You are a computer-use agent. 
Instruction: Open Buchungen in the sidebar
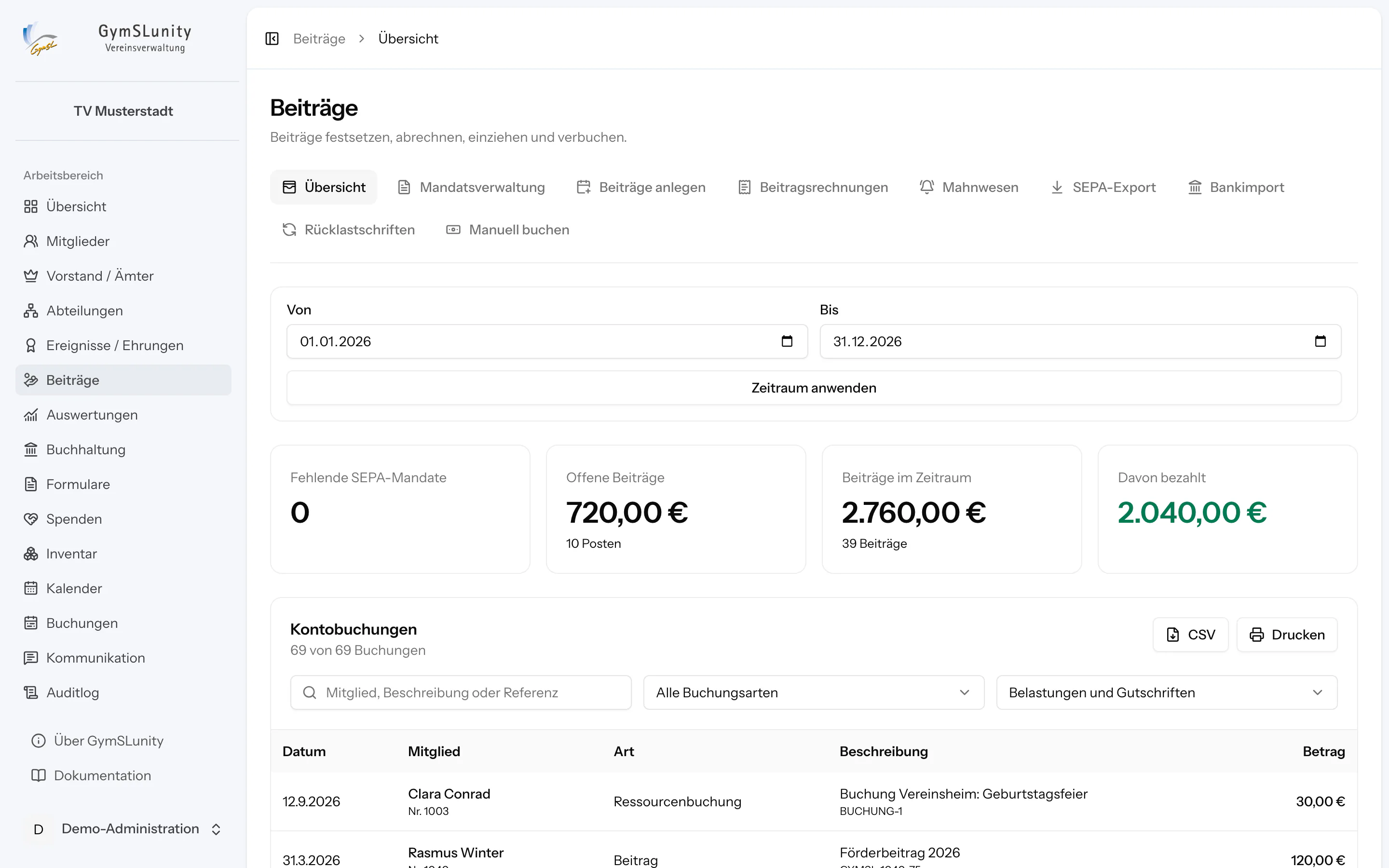coord(123,624)
